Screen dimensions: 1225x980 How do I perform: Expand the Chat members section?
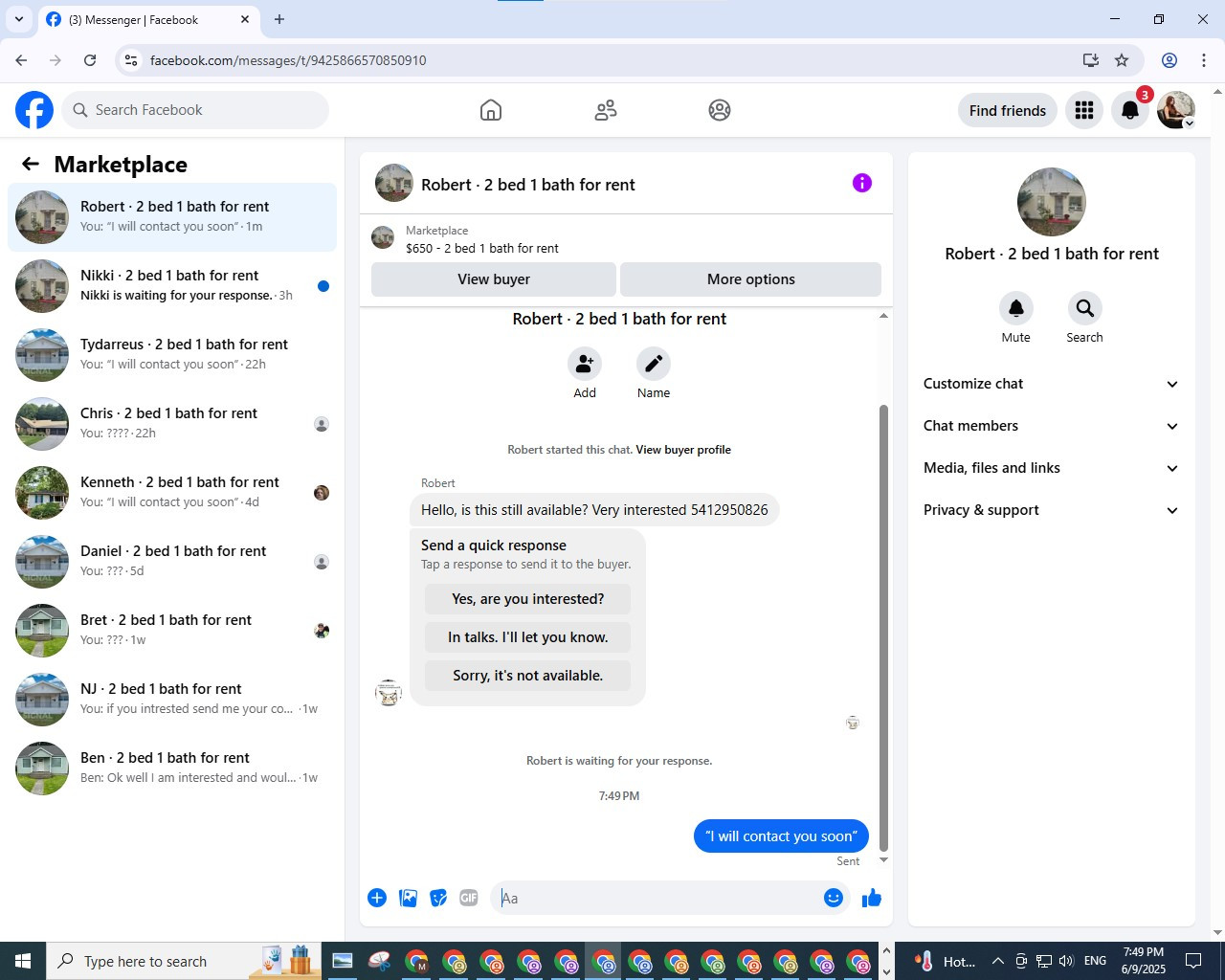pyautogui.click(x=1052, y=426)
